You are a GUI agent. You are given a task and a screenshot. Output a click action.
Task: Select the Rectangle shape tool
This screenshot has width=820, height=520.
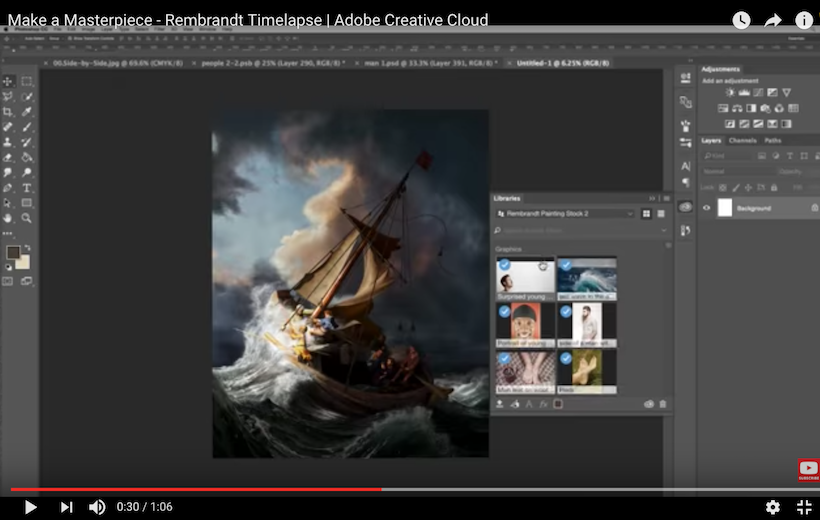[x=27, y=203]
